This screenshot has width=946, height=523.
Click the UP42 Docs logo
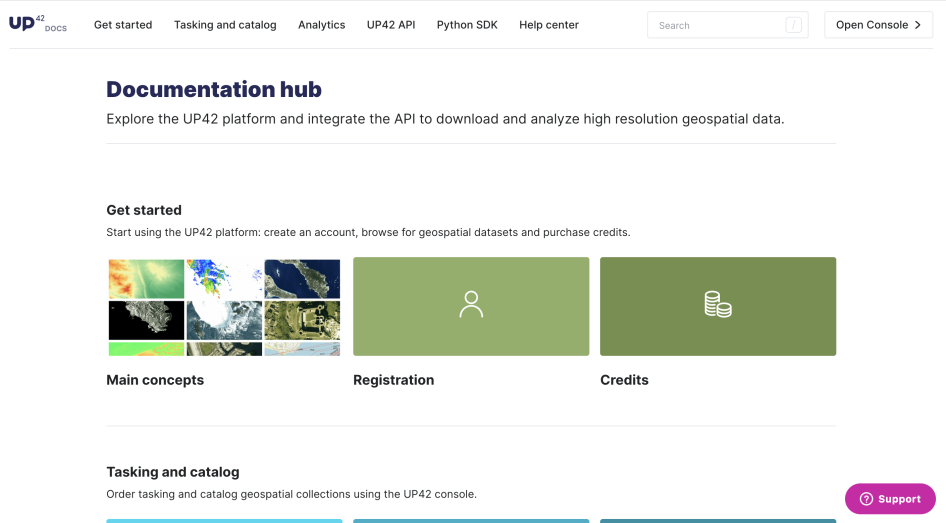(x=37, y=24)
